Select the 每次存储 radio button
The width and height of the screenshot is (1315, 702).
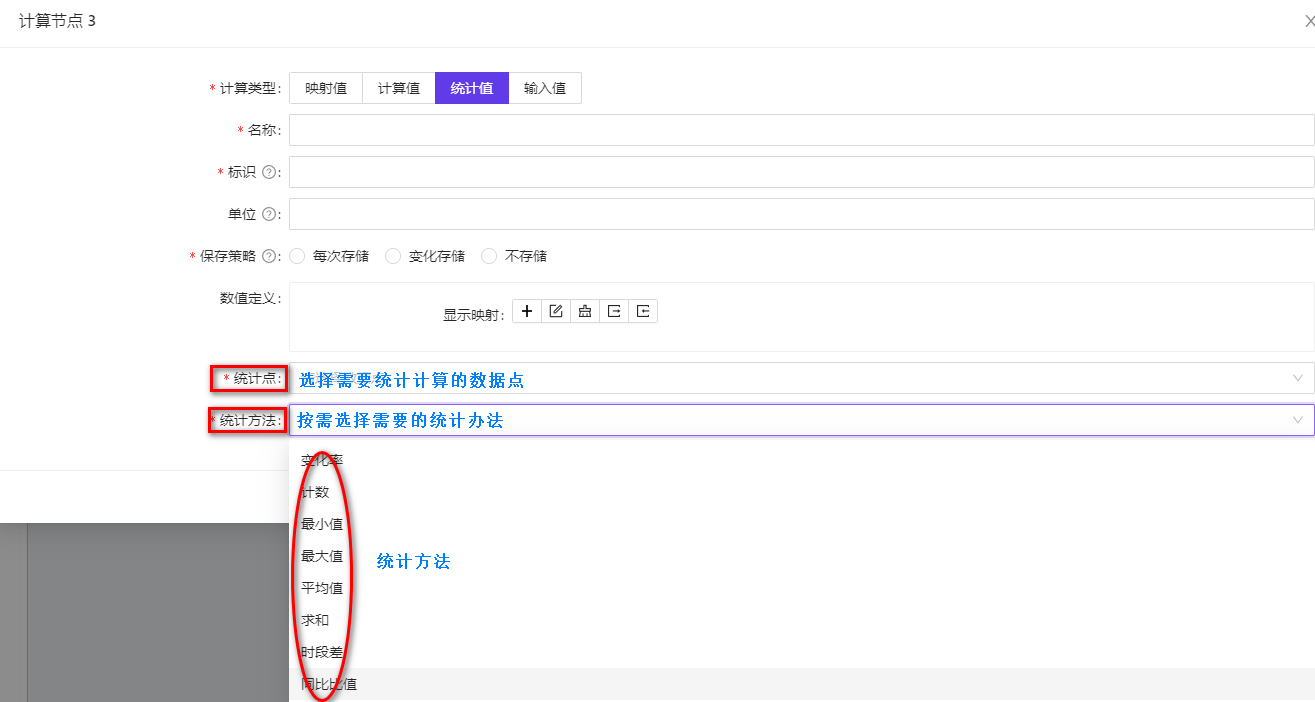pyautogui.click(x=297, y=256)
